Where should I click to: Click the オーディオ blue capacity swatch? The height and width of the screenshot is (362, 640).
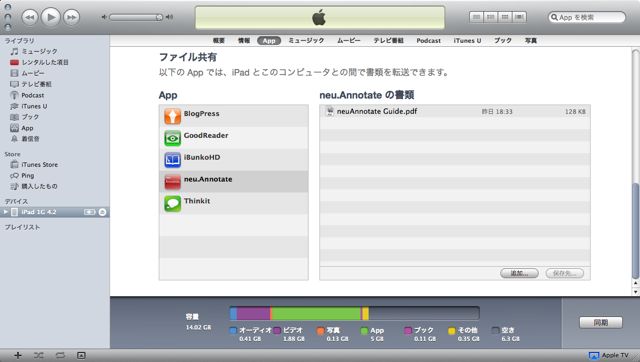[233, 331]
